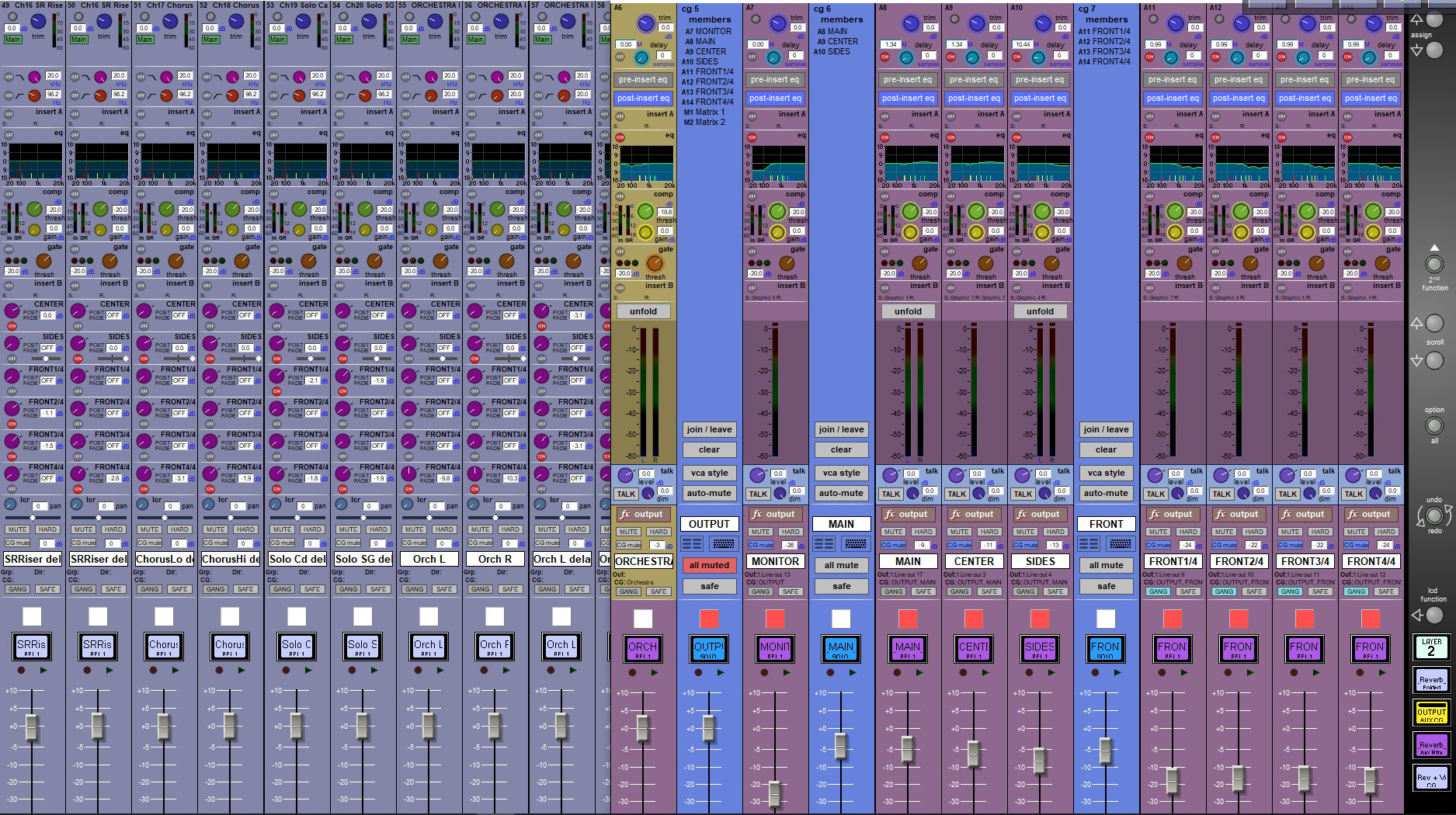The width and height of the screenshot is (1456, 815).
Task: Unfold the ORCHESTRA A6 channel
Action: [x=643, y=311]
